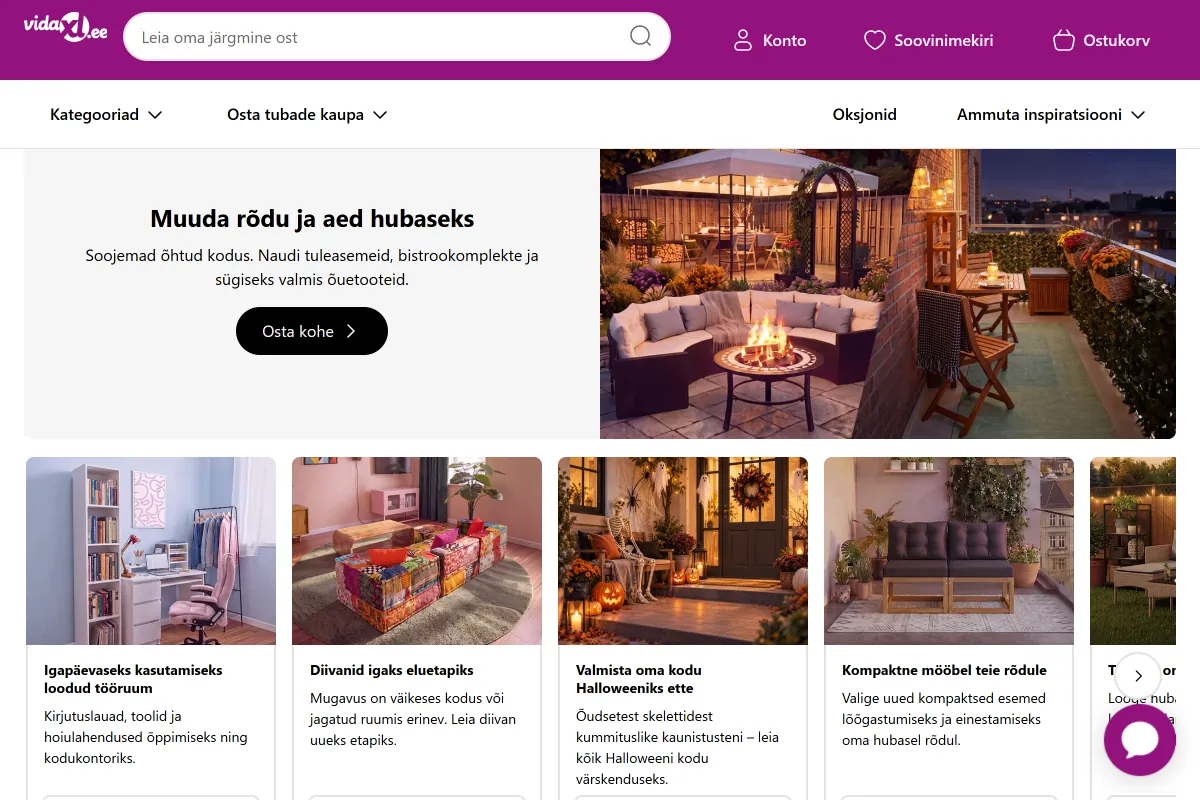Screen dimensions: 1200x800
Task: Open the chat bubble widget
Action: [x=1140, y=740]
